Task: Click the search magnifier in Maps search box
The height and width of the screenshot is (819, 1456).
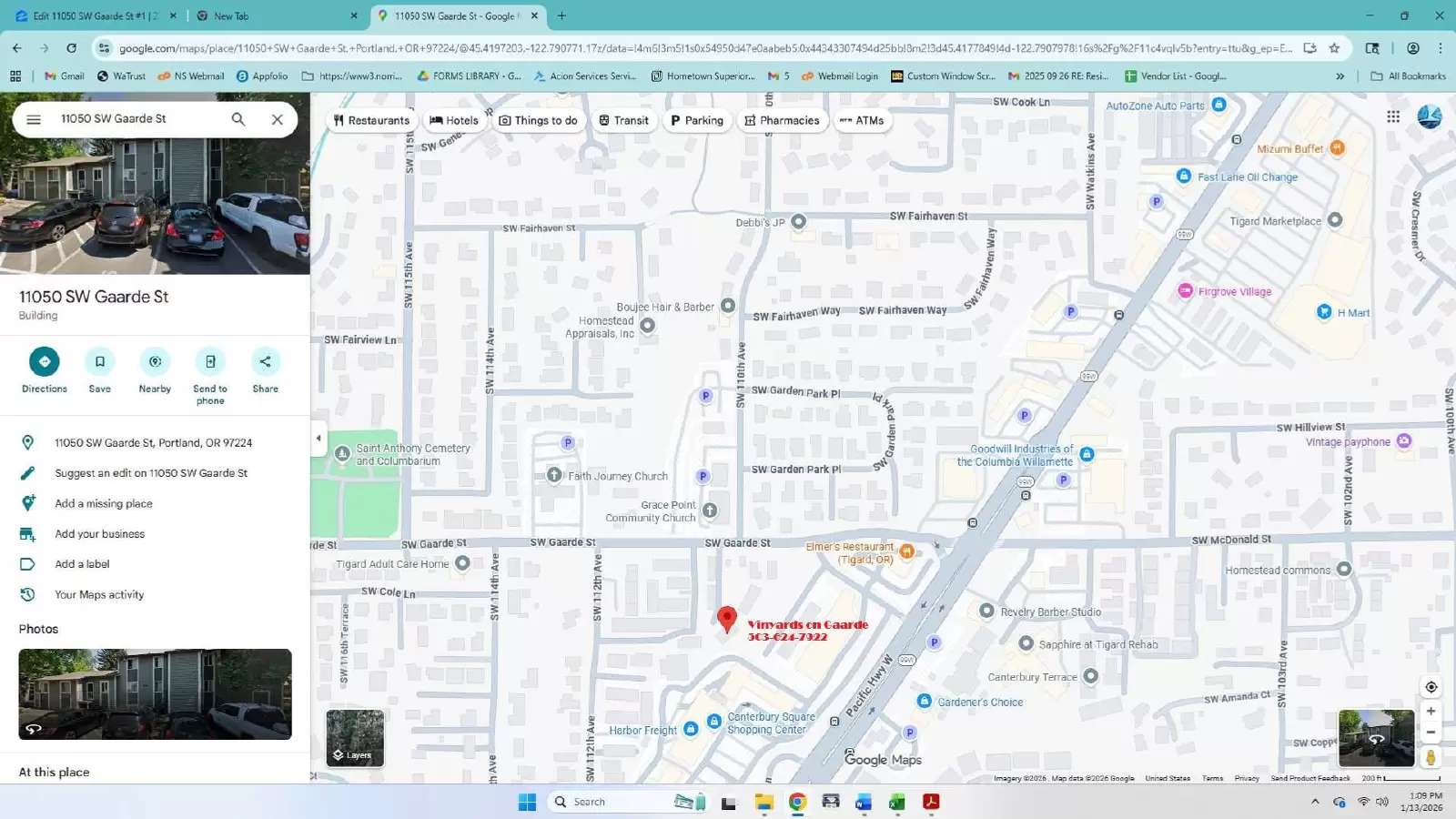Action: 238,119
